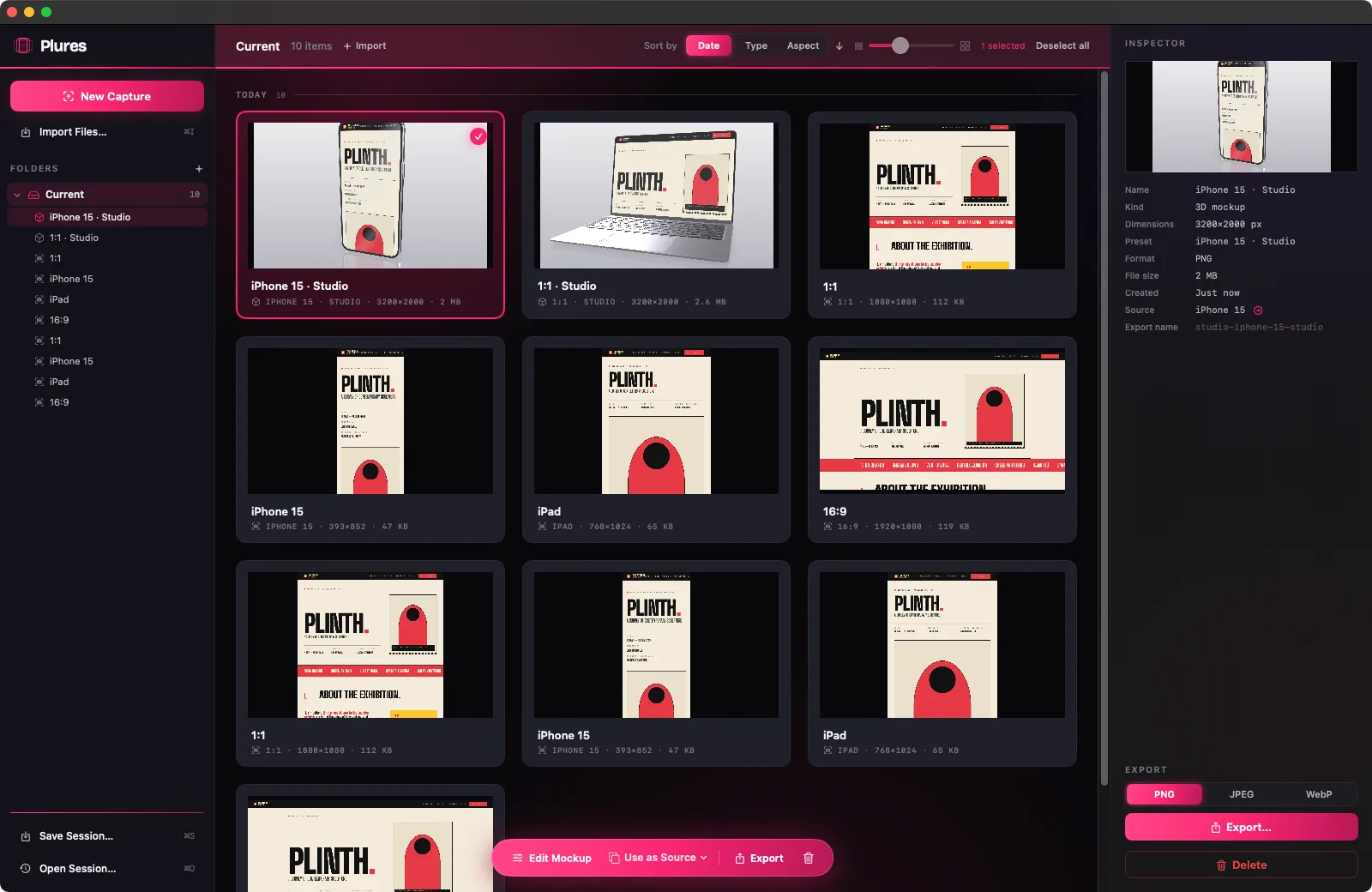
Task: Click the 'Current' title in the header
Action: tap(258, 46)
